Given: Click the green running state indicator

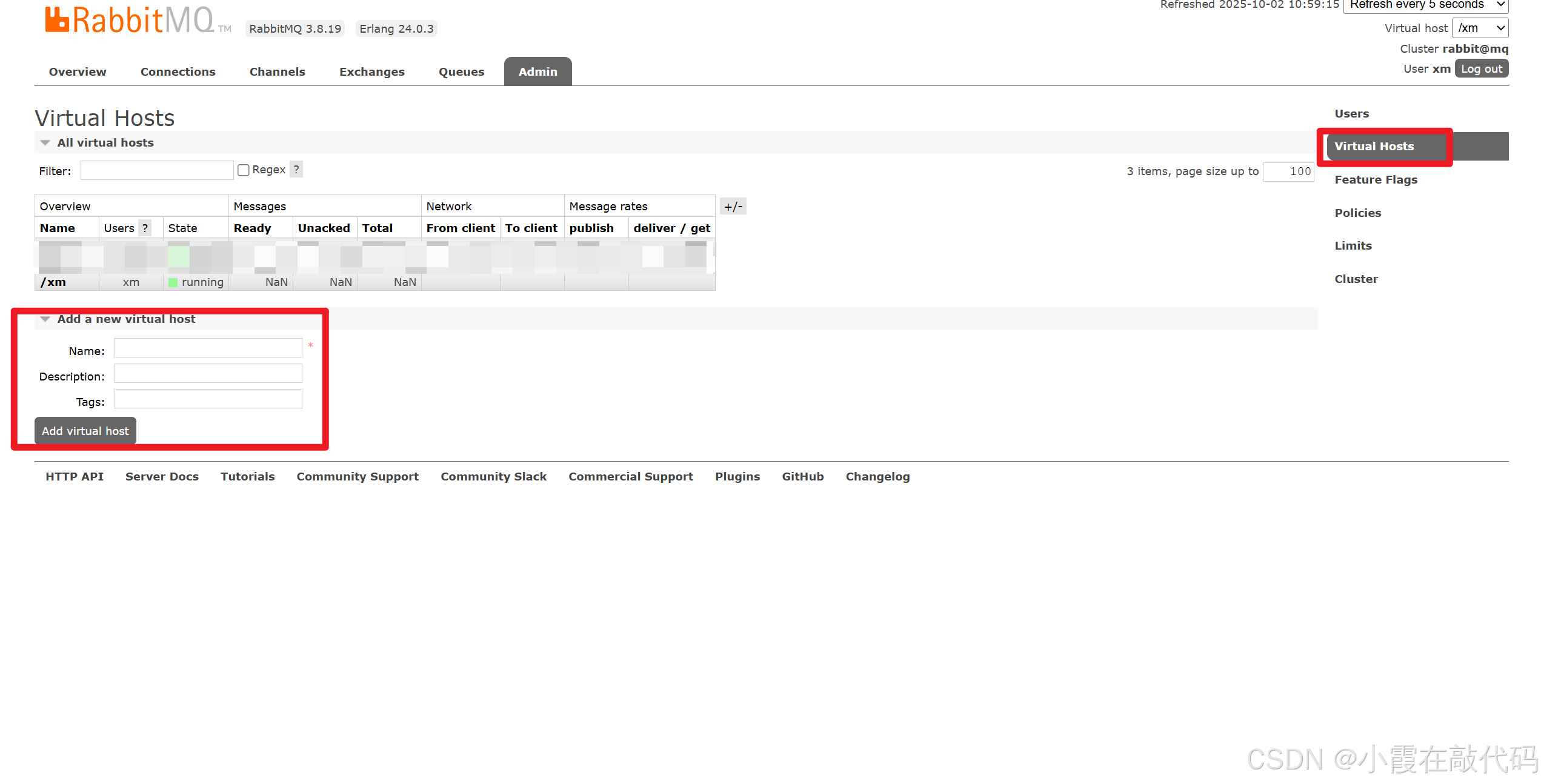Looking at the screenshot, I should click(173, 282).
